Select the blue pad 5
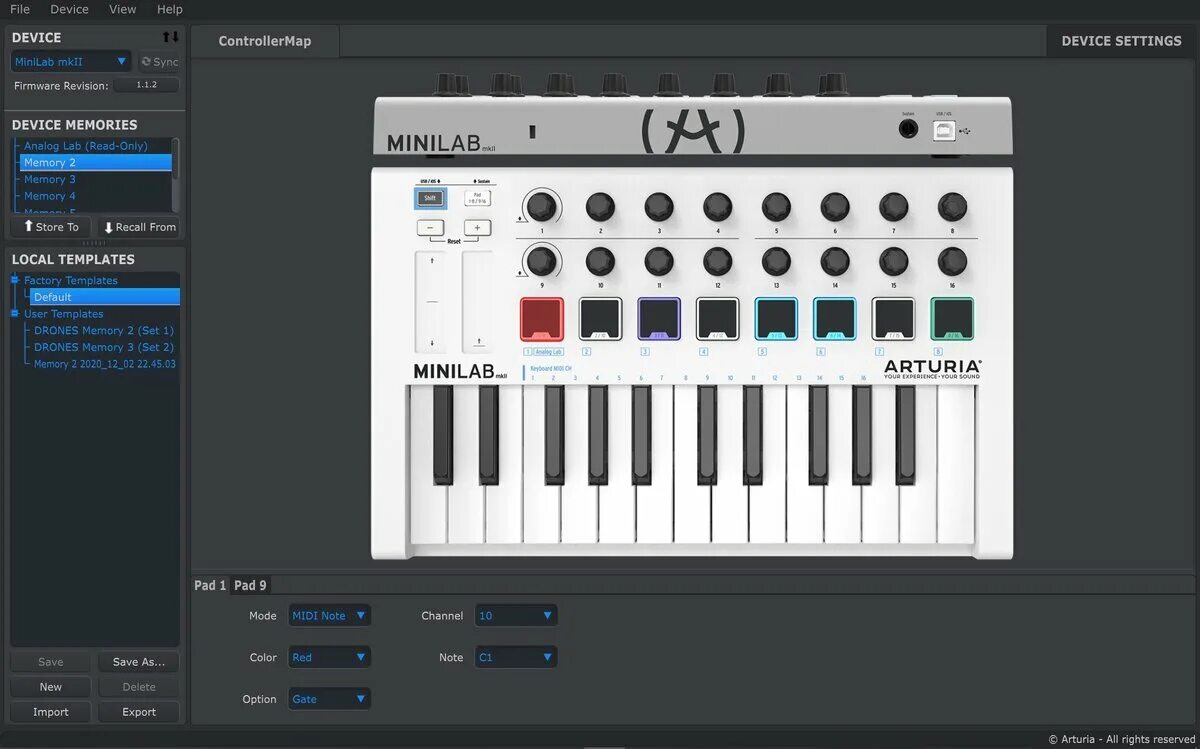This screenshot has height=749, width=1200. pyautogui.click(x=776, y=319)
